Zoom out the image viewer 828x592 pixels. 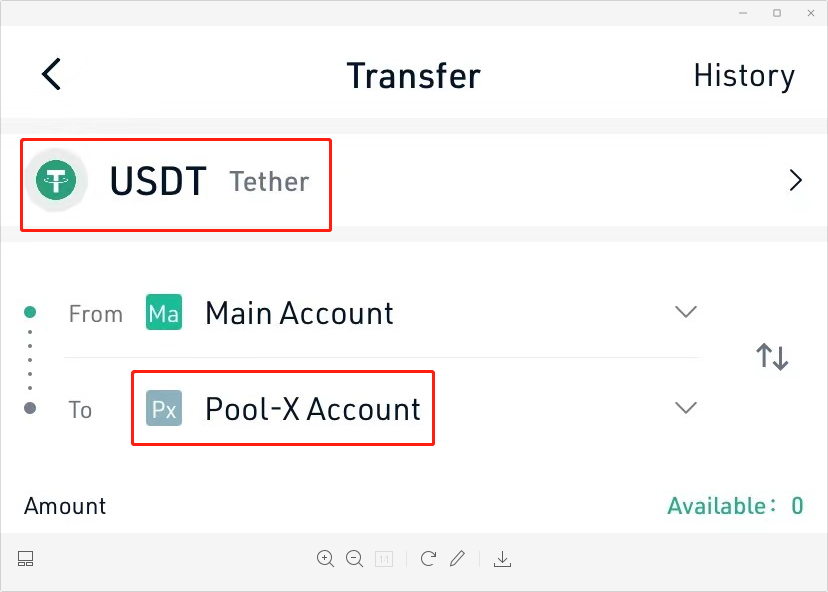pos(354,559)
